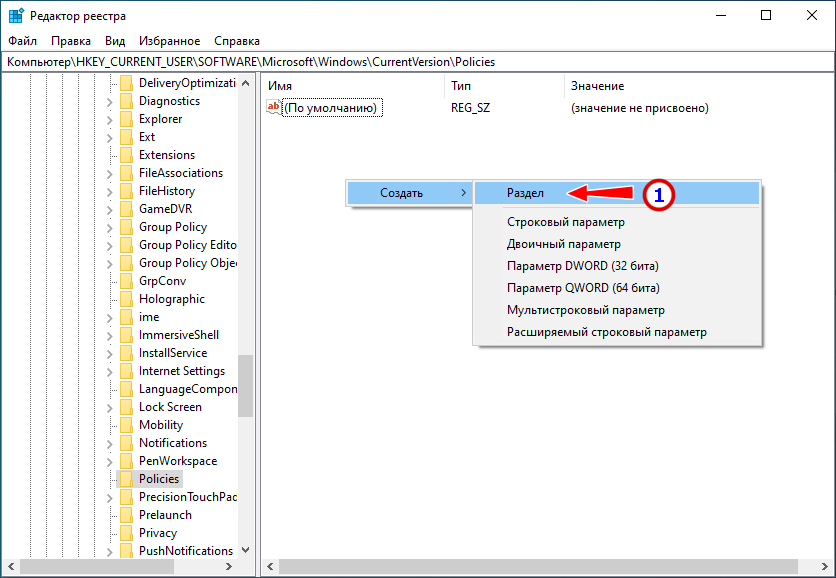The height and width of the screenshot is (578, 836).
Task: Click the Mobility folder icon
Action: 126,426
